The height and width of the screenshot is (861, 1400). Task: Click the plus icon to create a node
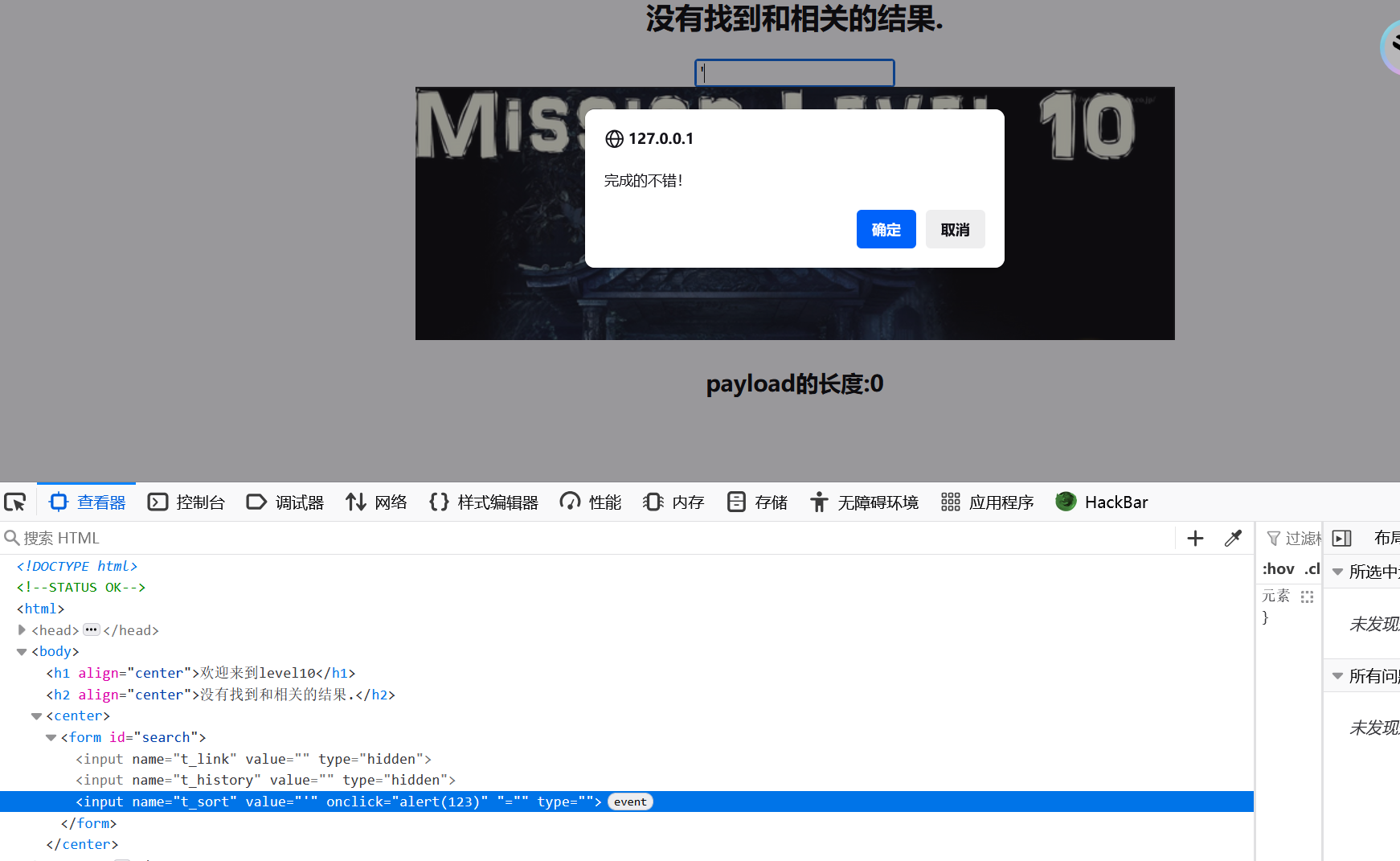pos(1195,539)
